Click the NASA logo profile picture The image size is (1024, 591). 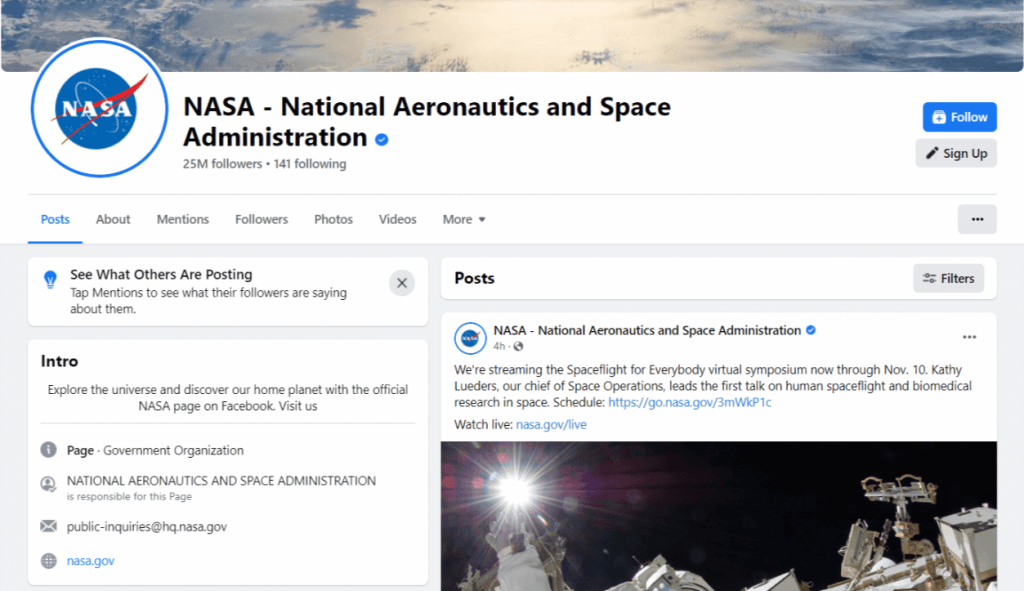99,108
